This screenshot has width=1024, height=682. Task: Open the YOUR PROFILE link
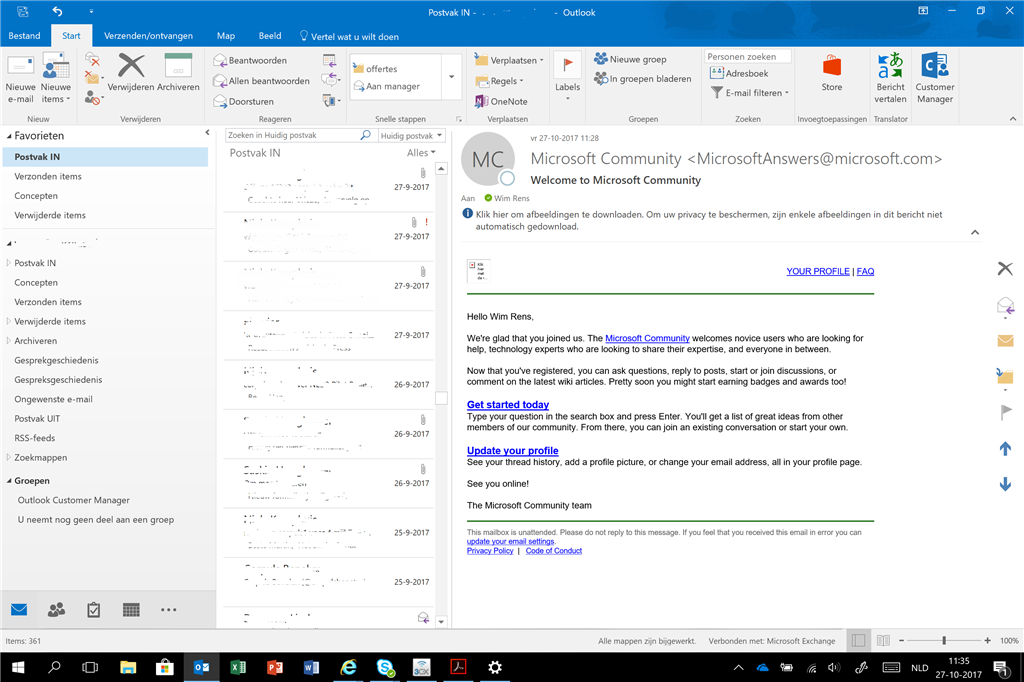tap(818, 271)
